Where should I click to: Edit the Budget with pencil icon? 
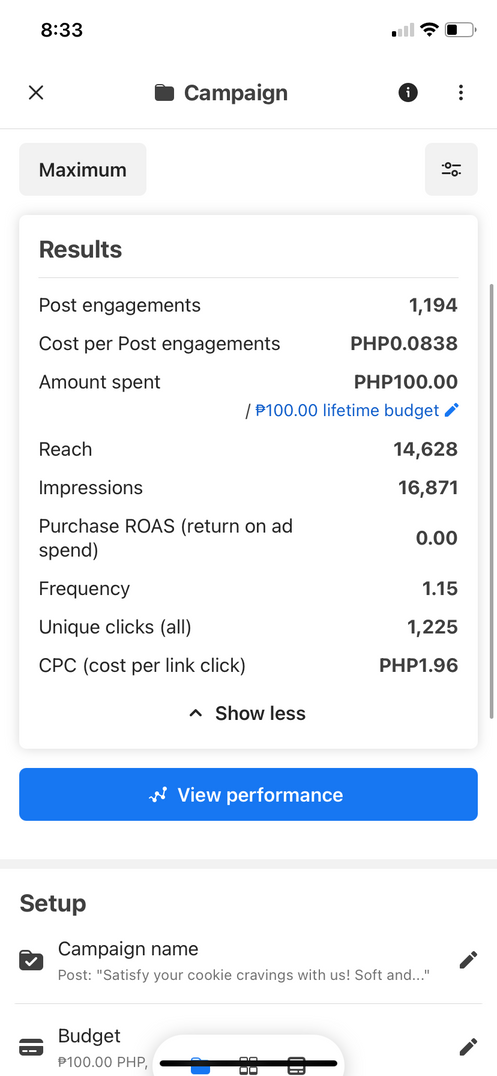(468, 1046)
